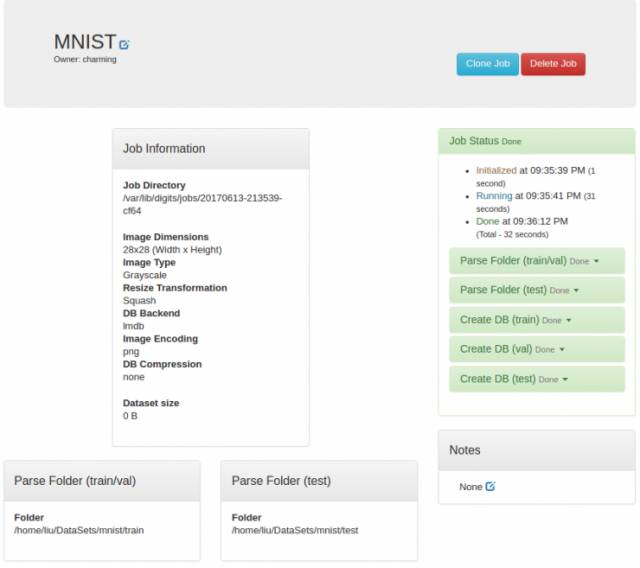Click the edit icon next to MNIST title

click(x=124, y=44)
